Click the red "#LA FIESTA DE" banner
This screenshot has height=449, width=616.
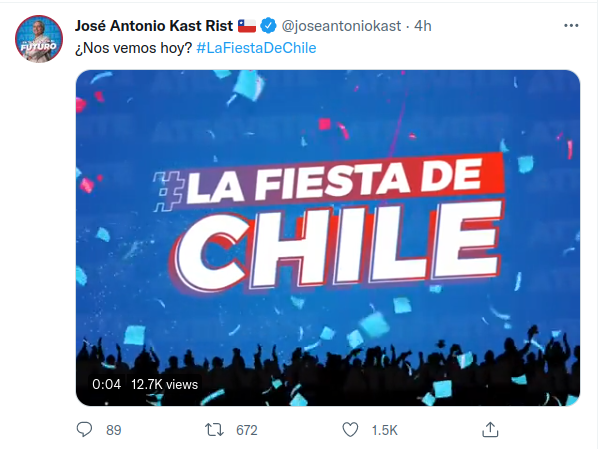[x=330, y=185]
